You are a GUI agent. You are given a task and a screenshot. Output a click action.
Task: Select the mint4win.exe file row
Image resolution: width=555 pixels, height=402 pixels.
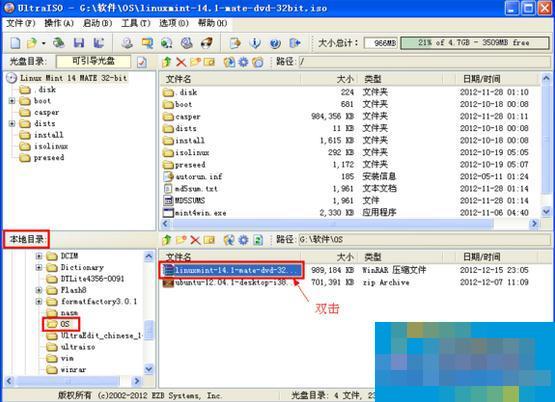(x=350, y=213)
